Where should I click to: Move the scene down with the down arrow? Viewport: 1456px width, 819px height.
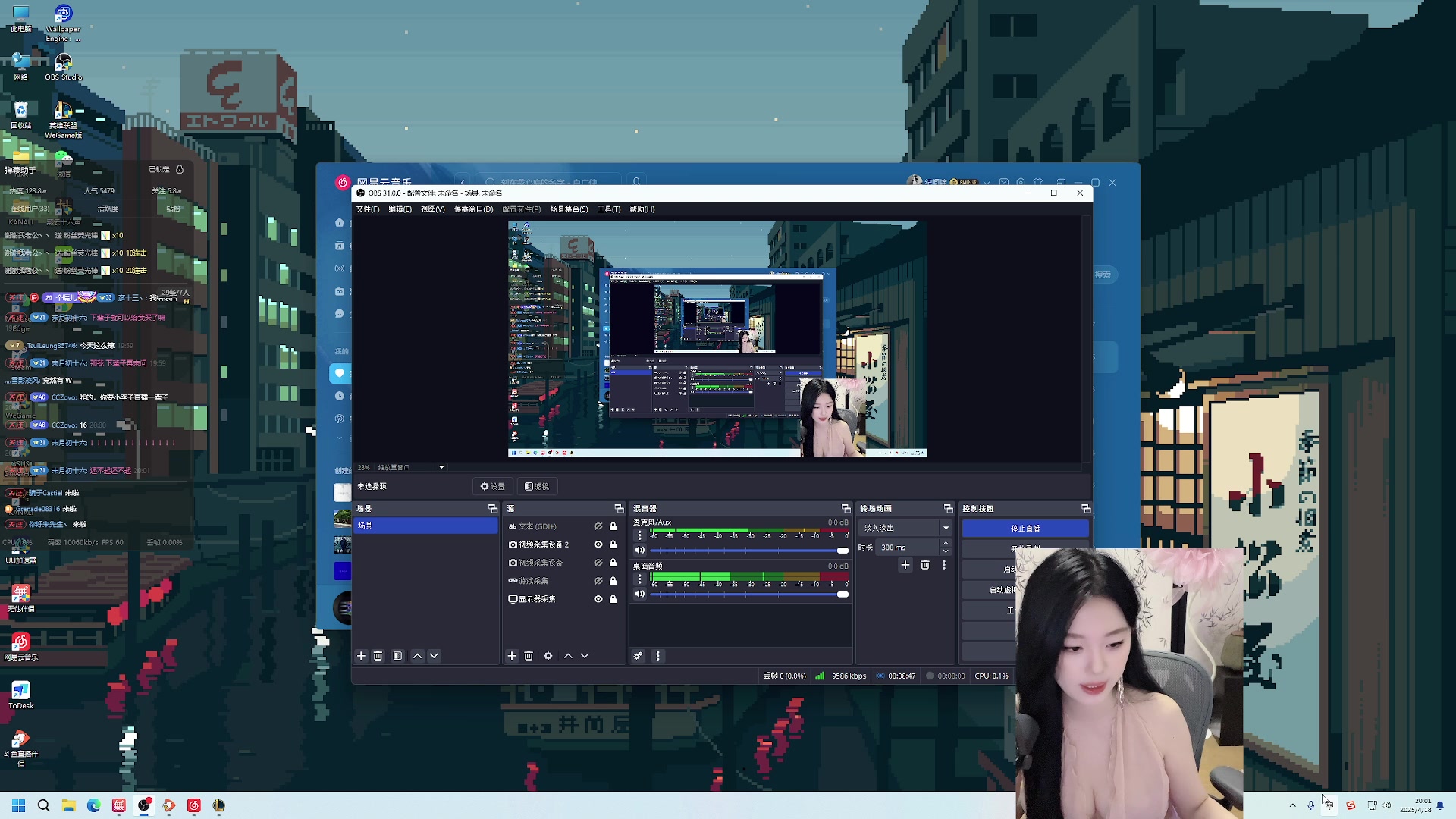pyautogui.click(x=434, y=656)
